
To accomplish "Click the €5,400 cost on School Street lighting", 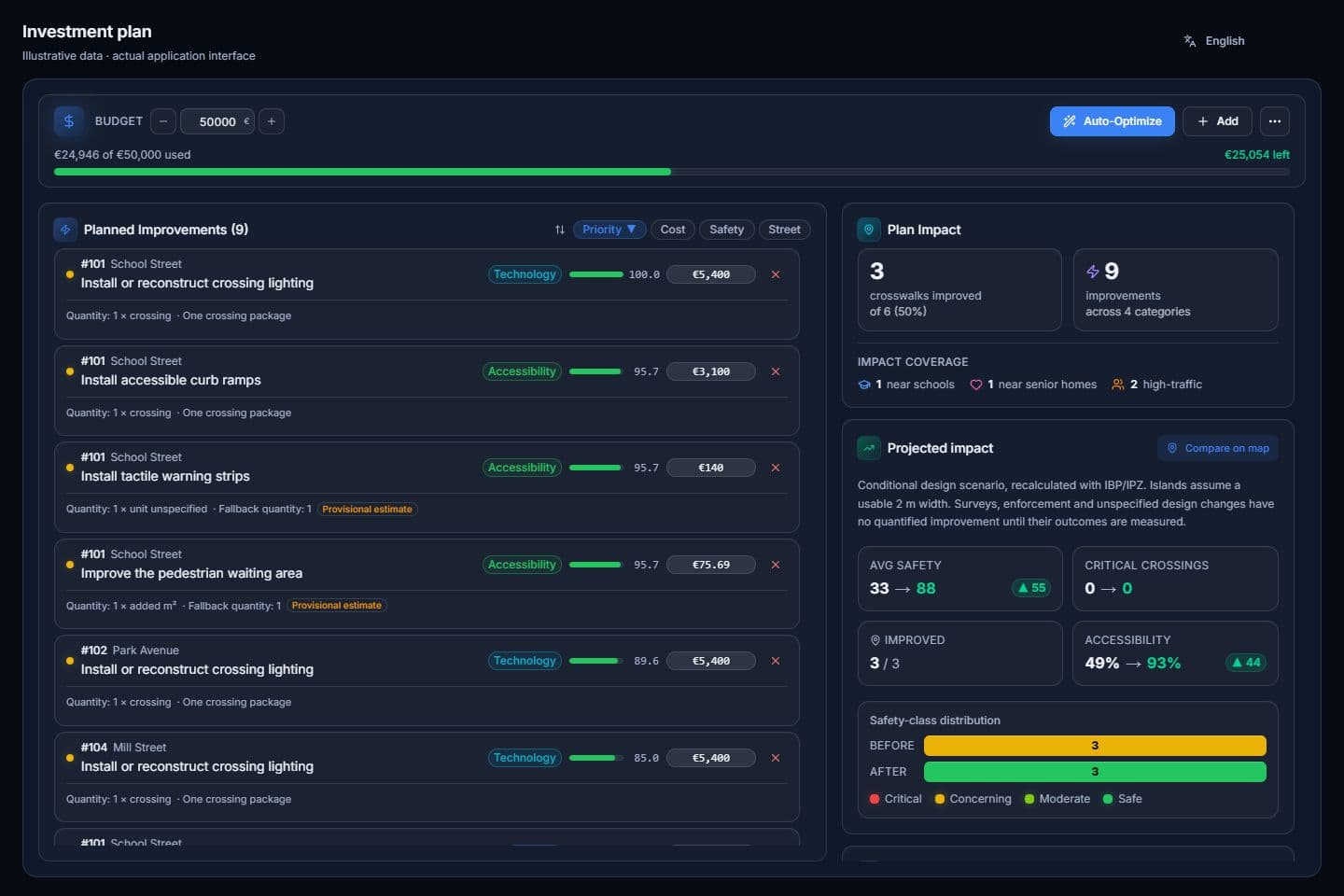I will tap(711, 274).
